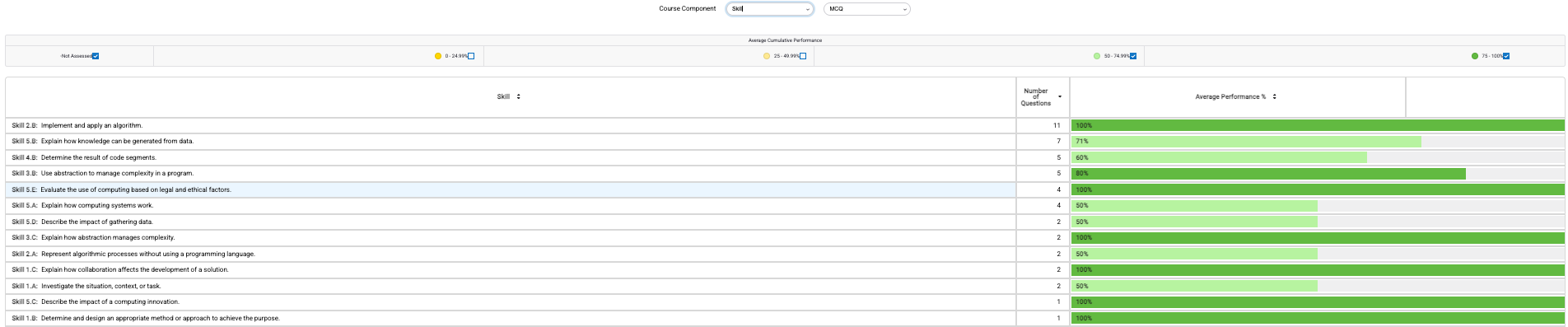Viewport: 1568px width, 327px height.
Task: Click the 50% performance bar for Skill 1.A
Action: [x=1194, y=286]
